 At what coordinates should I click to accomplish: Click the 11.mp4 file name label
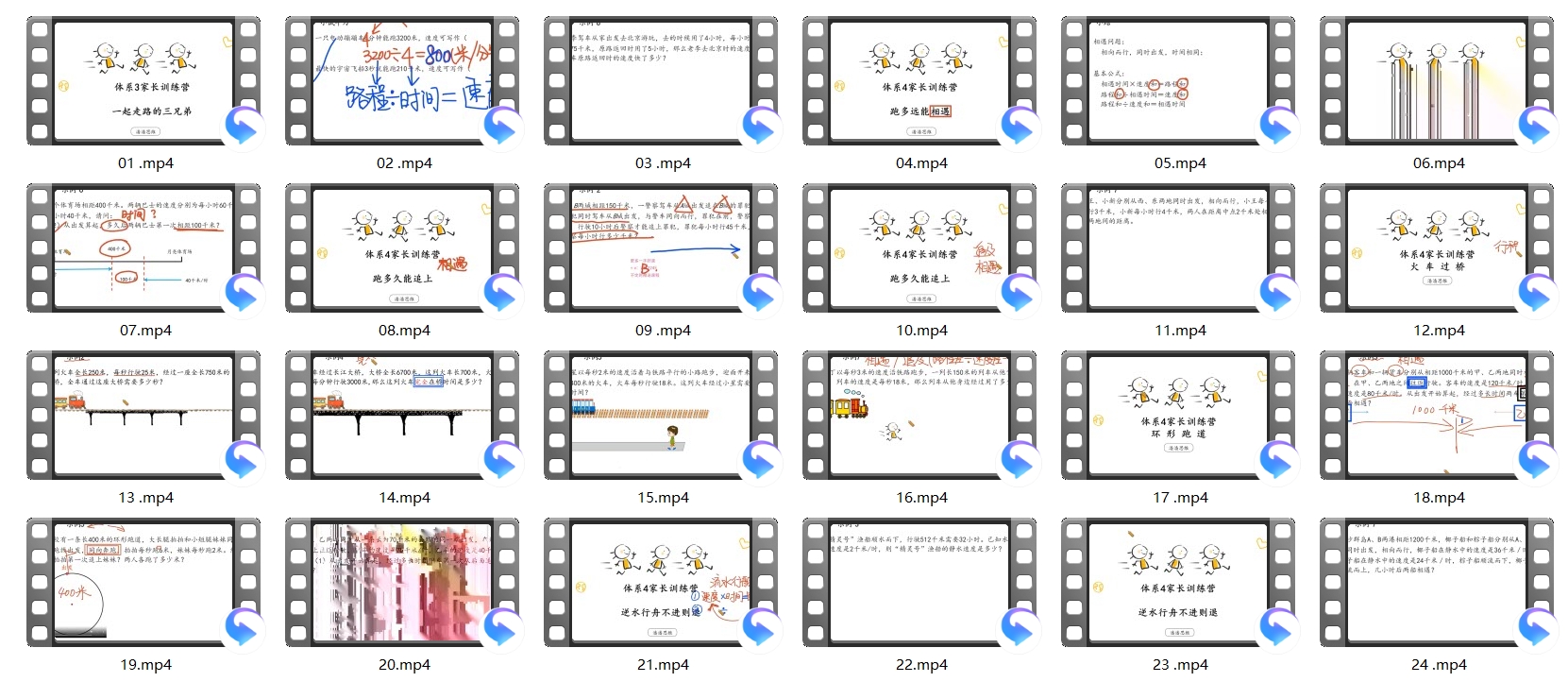point(1180,331)
